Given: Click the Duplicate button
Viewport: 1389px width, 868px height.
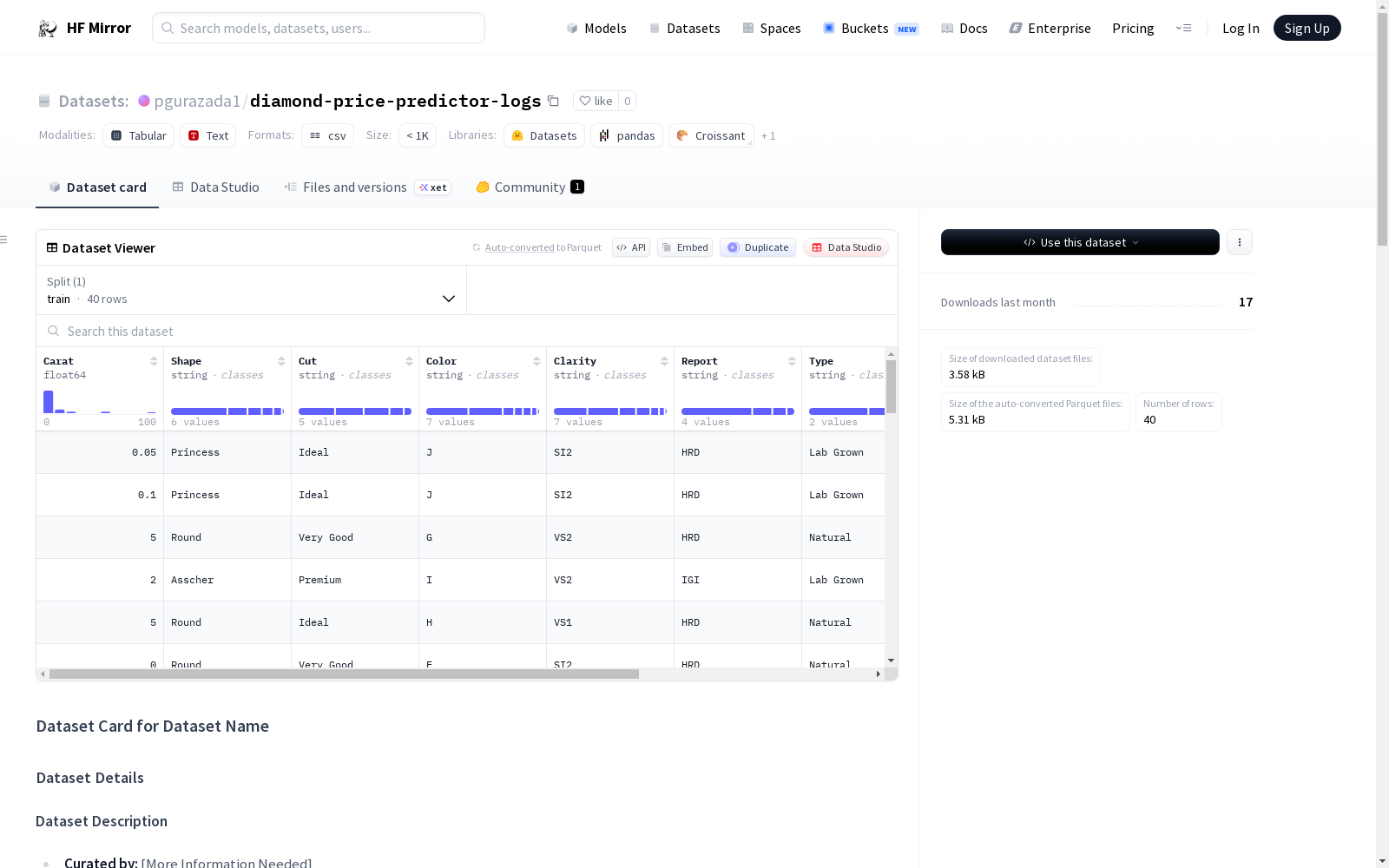Looking at the screenshot, I should [758, 247].
